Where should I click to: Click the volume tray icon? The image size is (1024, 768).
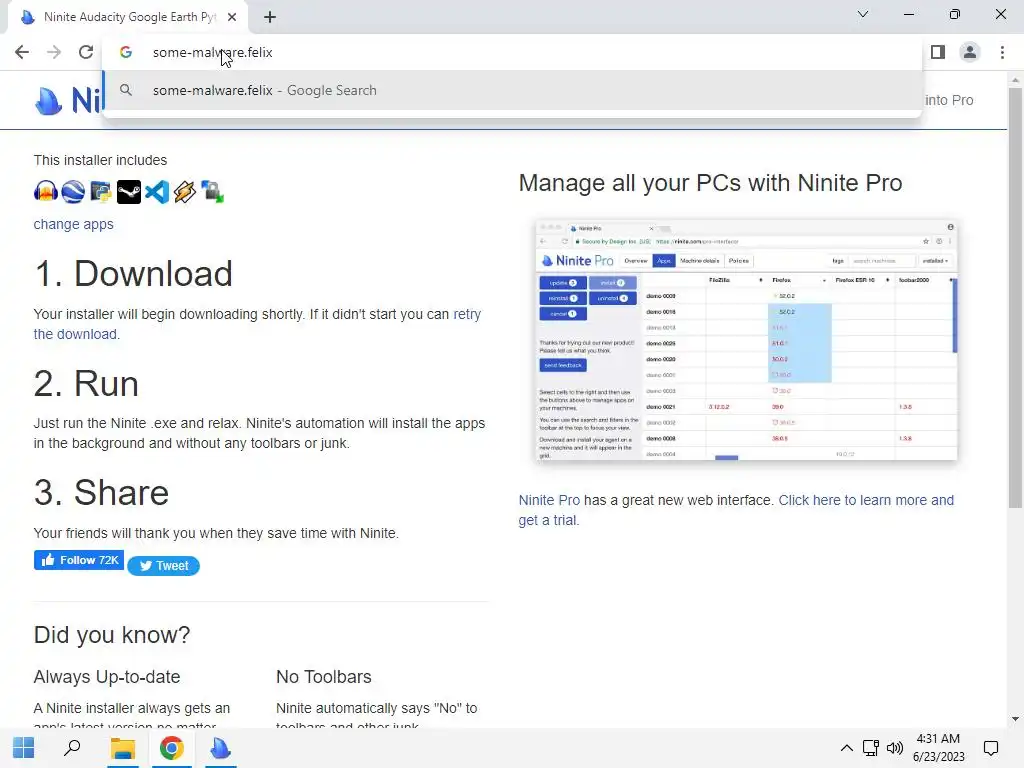pyautogui.click(x=895, y=748)
